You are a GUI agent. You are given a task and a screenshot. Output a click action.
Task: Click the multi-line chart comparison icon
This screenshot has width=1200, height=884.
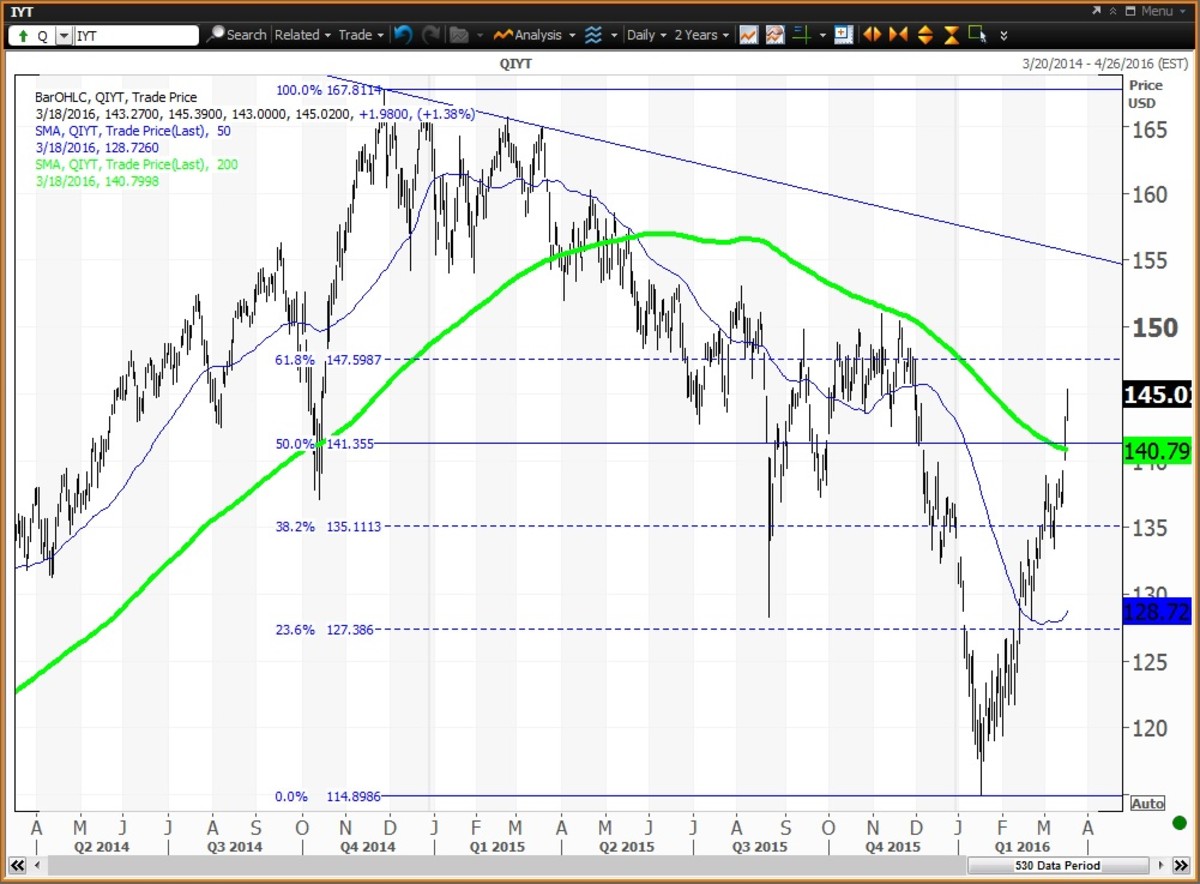tap(775, 35)
